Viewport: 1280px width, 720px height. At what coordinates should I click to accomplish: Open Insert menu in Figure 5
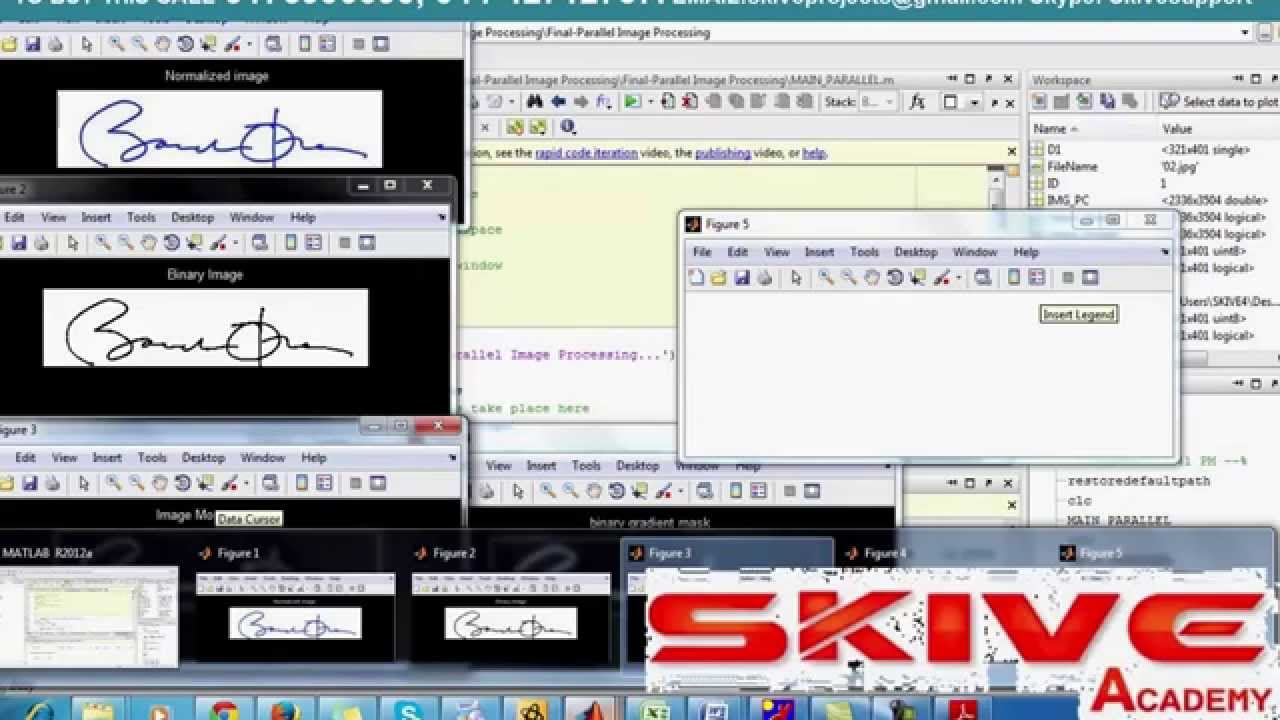(819, 252)
